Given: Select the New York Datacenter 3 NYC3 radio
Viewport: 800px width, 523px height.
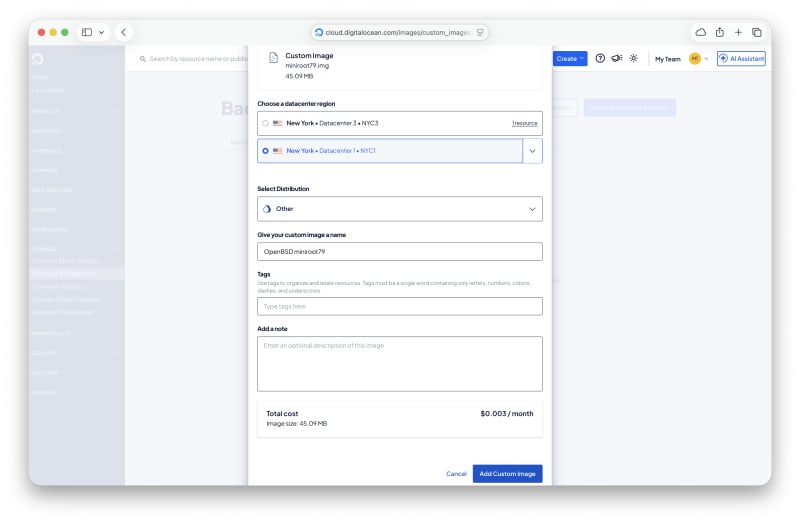Looking at the screenshot, I should tap(265, 123).
